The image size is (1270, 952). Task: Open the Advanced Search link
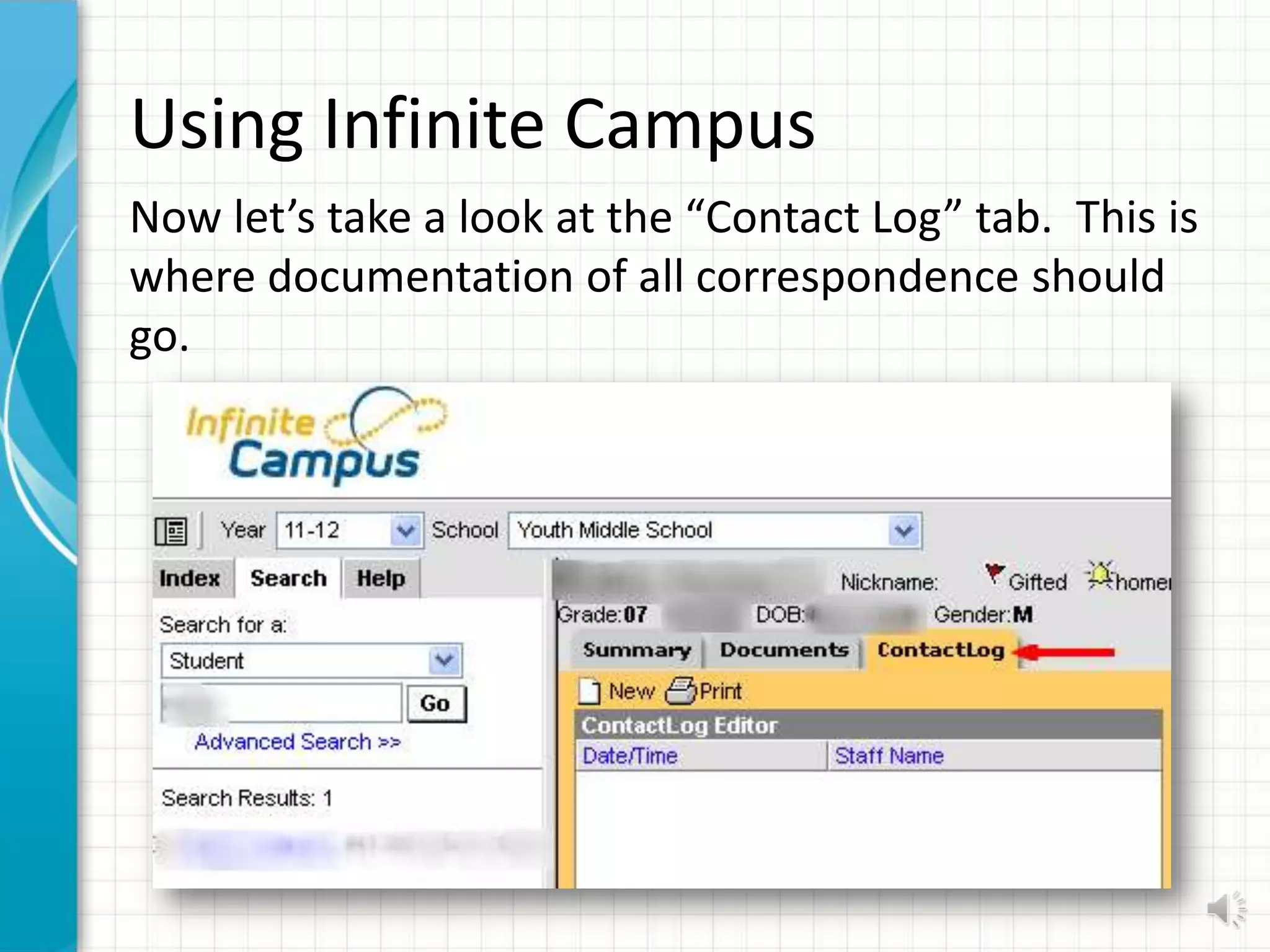298,741
